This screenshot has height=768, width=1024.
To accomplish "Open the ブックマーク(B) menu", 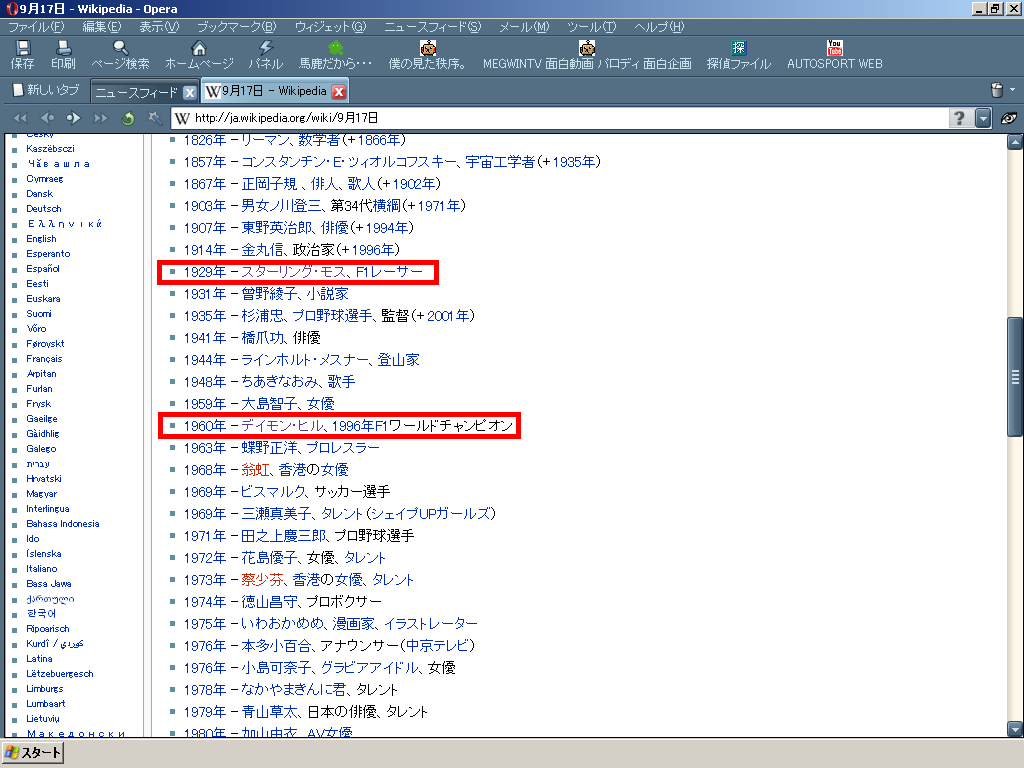I will 236,27.
